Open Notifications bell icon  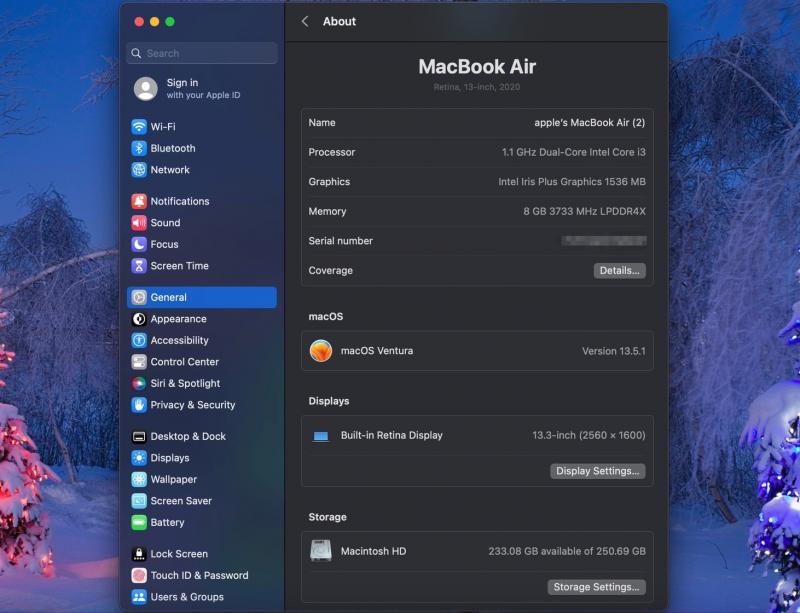139,201
